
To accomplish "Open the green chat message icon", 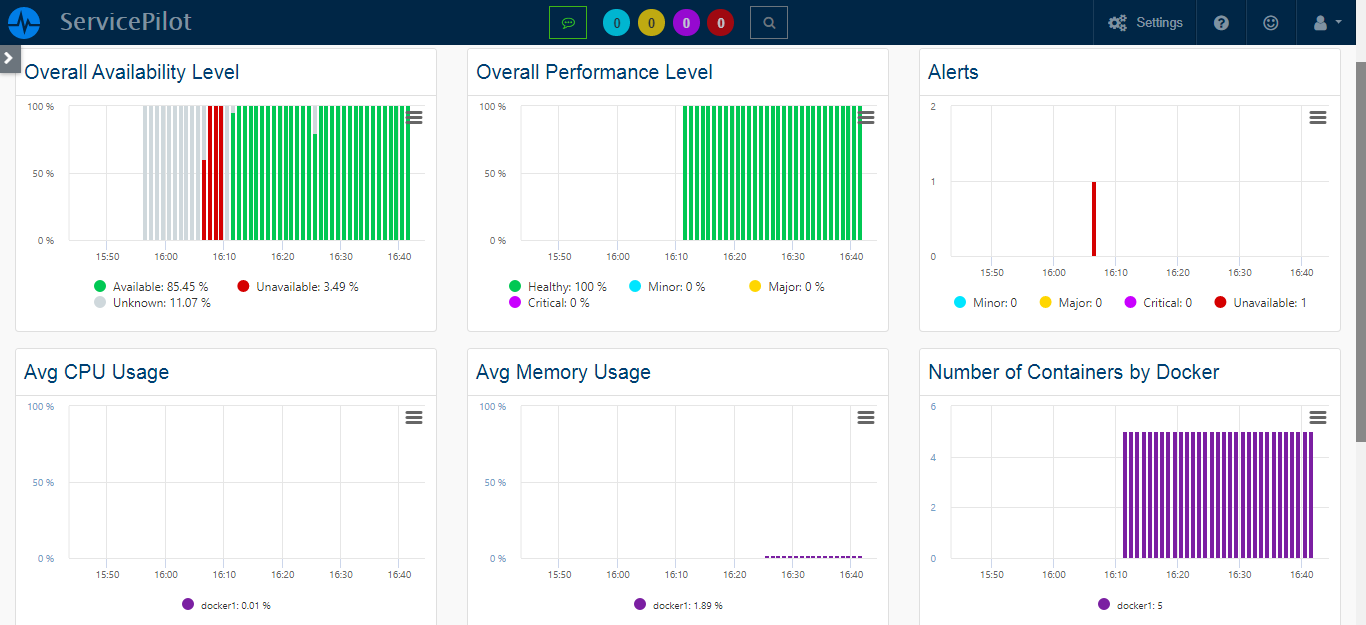I will (568, 22).
